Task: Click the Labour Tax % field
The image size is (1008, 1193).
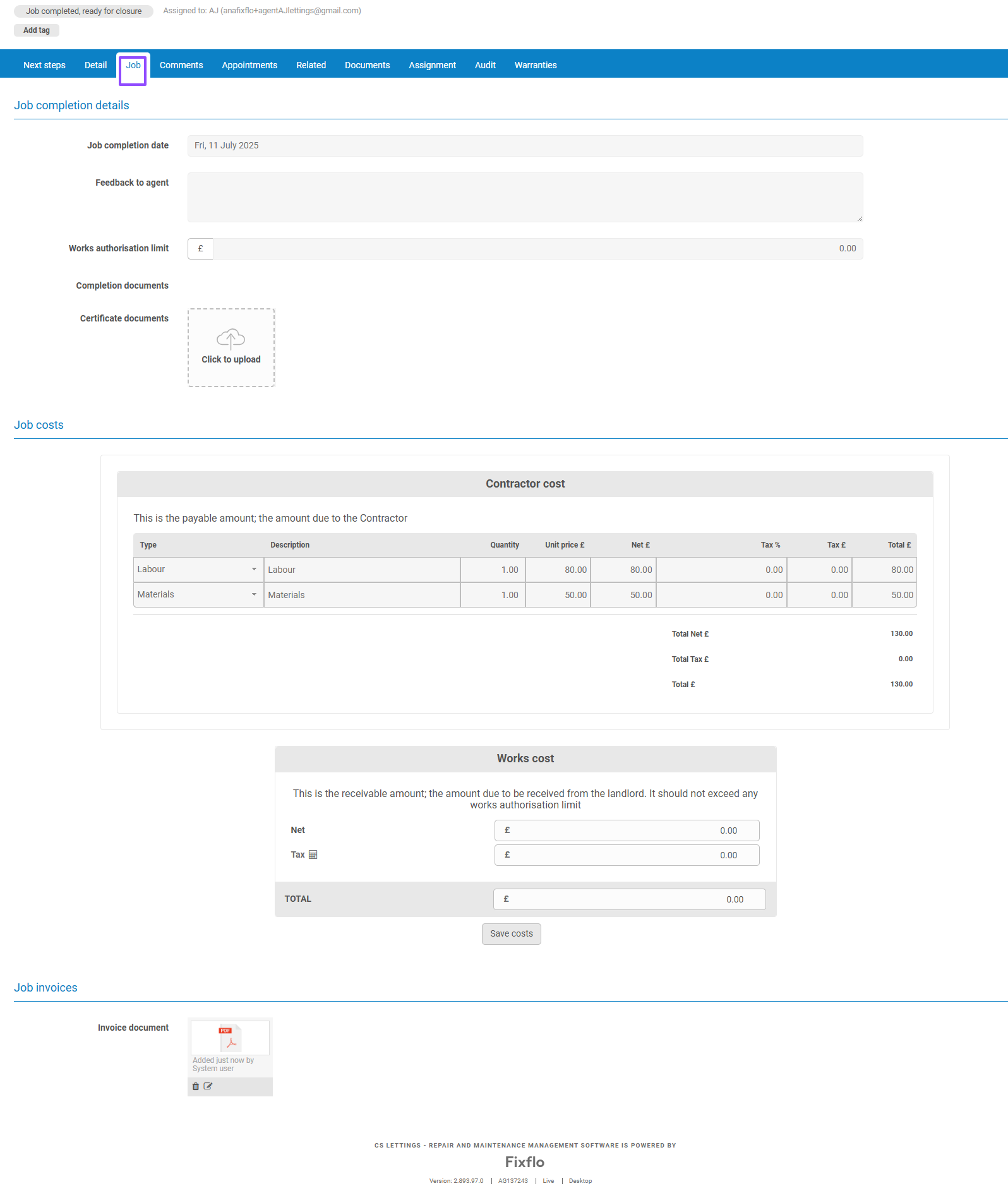Action: click(x=721, y=570)
